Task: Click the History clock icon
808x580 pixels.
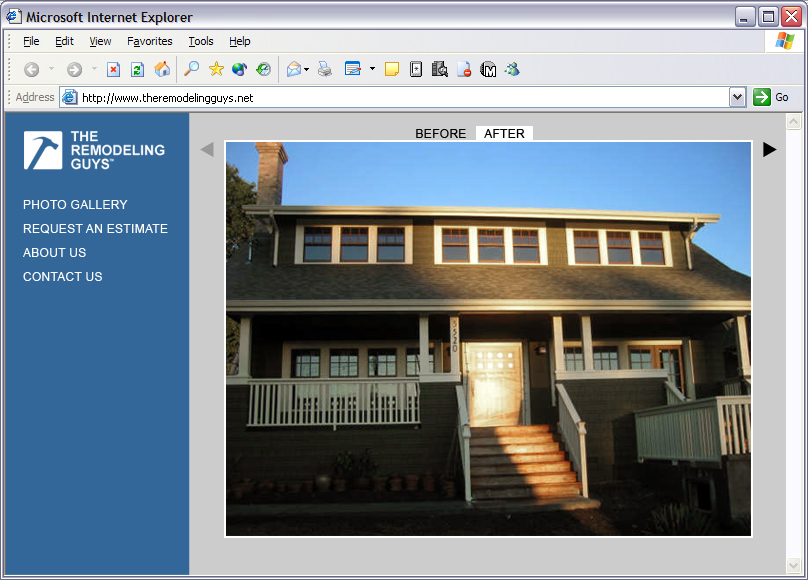Action: (x=263, y=69)
